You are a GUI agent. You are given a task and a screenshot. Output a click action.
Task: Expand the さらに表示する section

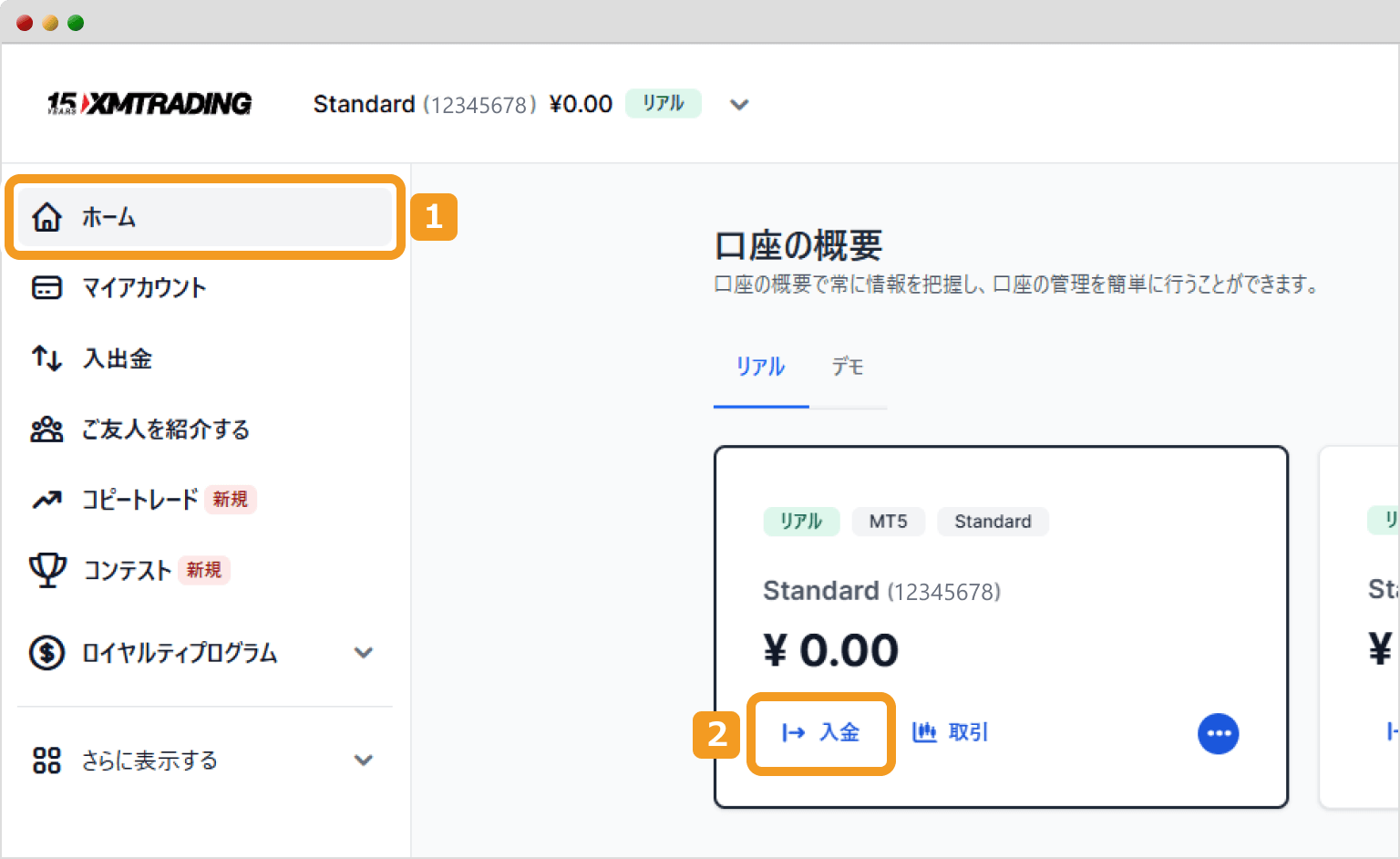tap(364, 760)
